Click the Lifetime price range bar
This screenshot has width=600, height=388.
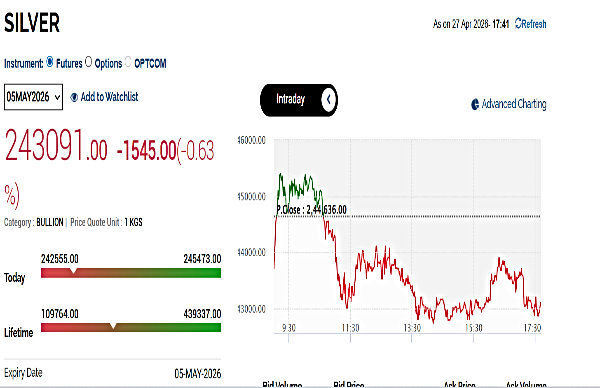pos(131,328)
